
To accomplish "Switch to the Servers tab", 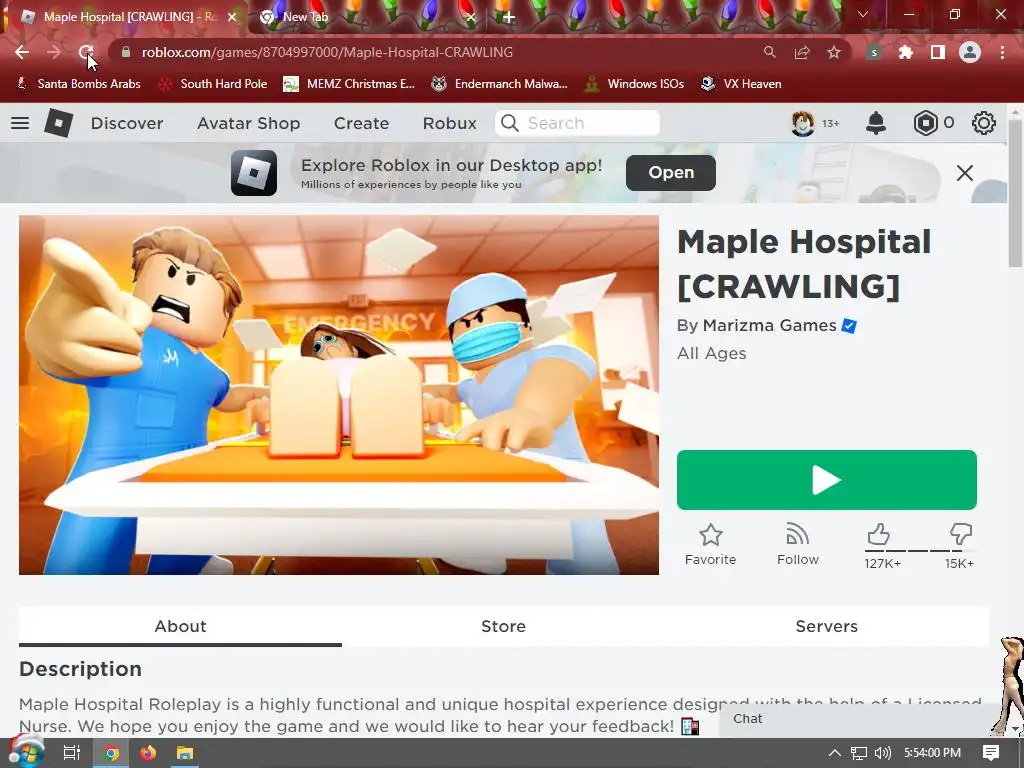I will pyautogui.click(x=827, y=626).
